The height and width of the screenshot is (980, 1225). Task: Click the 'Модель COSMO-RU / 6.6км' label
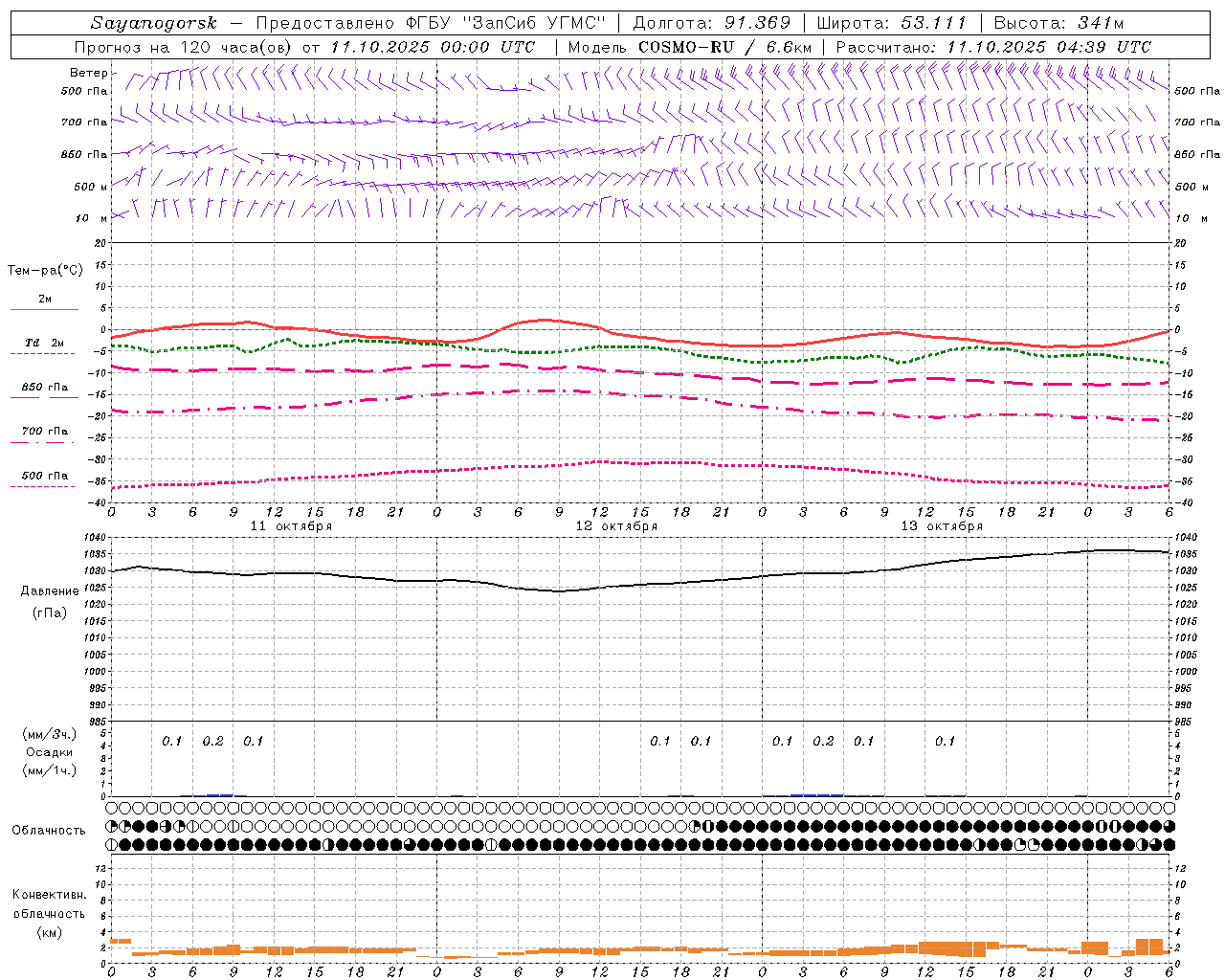pyautogui.click(x=690, y=47)
